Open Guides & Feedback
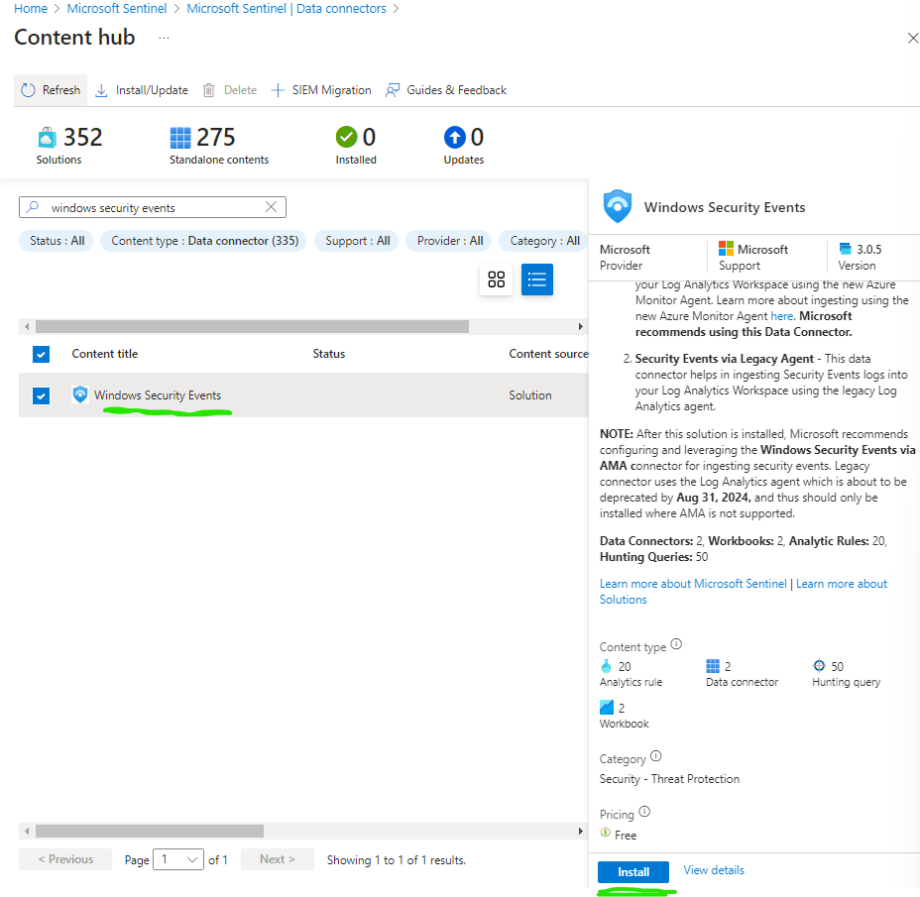 [x=446, y=90]
